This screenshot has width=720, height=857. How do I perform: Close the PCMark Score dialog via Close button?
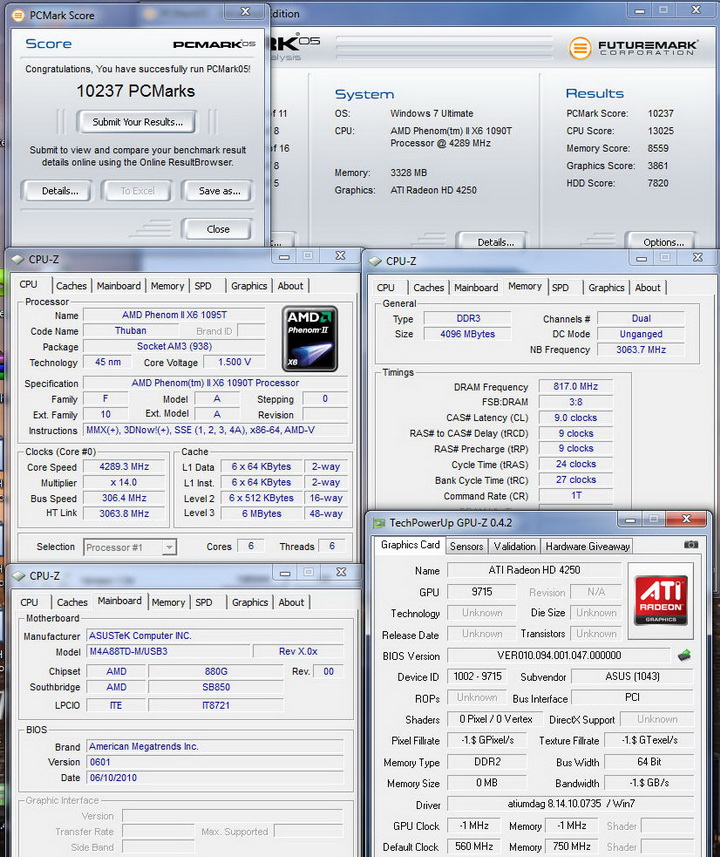(218, 229)
